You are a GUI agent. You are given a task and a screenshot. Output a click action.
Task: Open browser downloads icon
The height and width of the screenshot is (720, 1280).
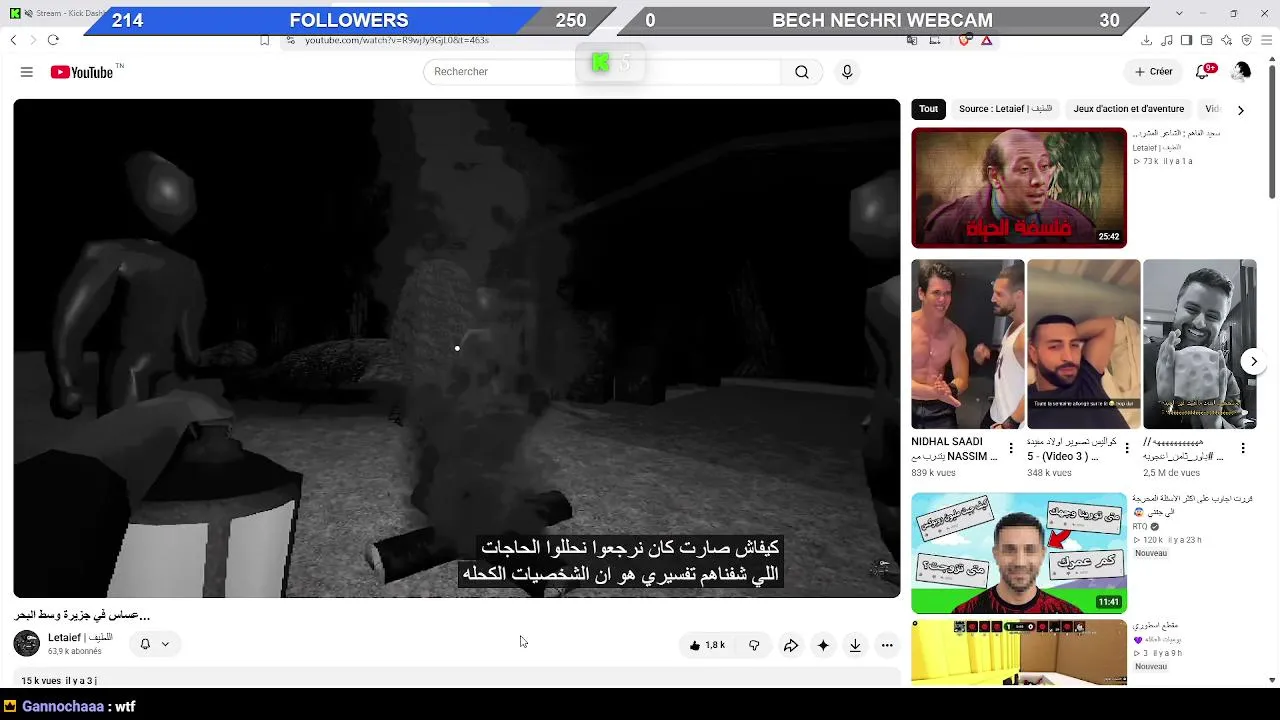pyautogui.click(x=1146, y=40)
